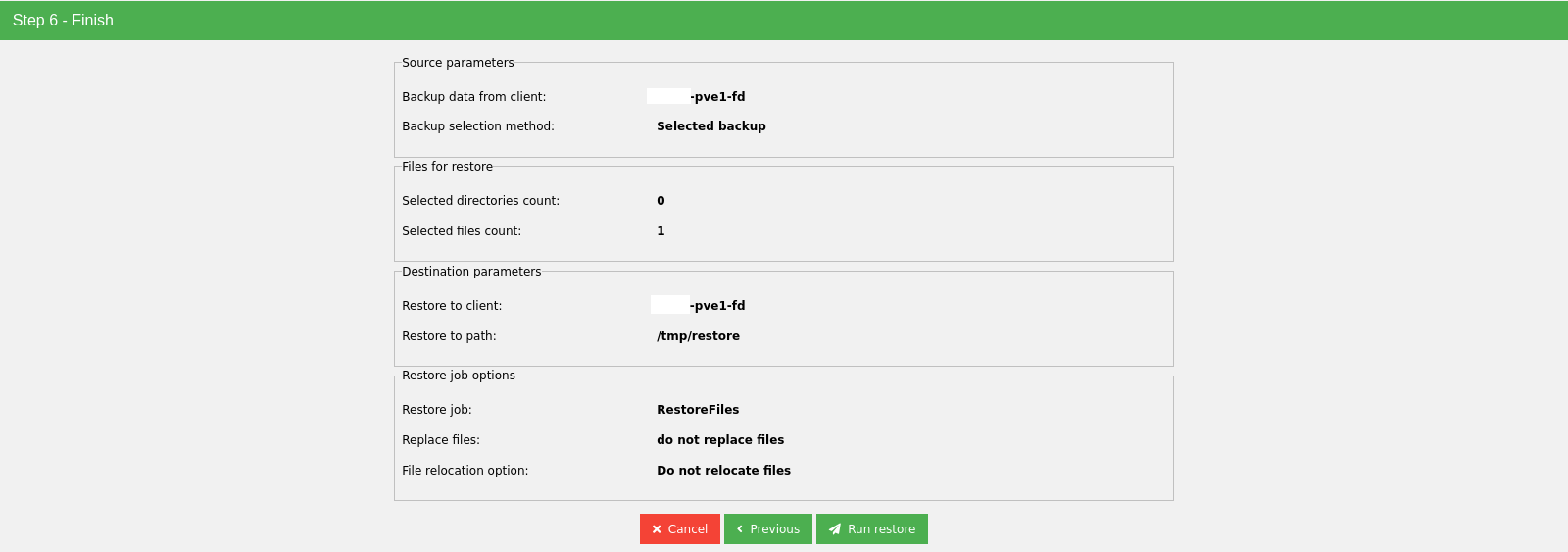
Task: Click the Restore job options section legend
Action: (458, 376)
